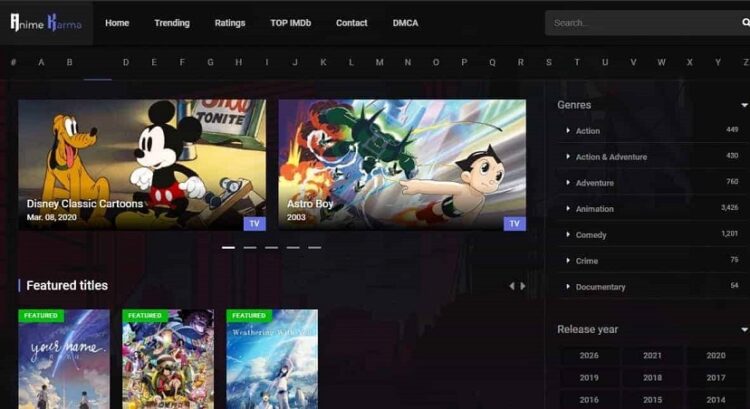Screen dimensions: 750x409
Task: Collapse the Genres section arrow
Action: coord(744,105)
